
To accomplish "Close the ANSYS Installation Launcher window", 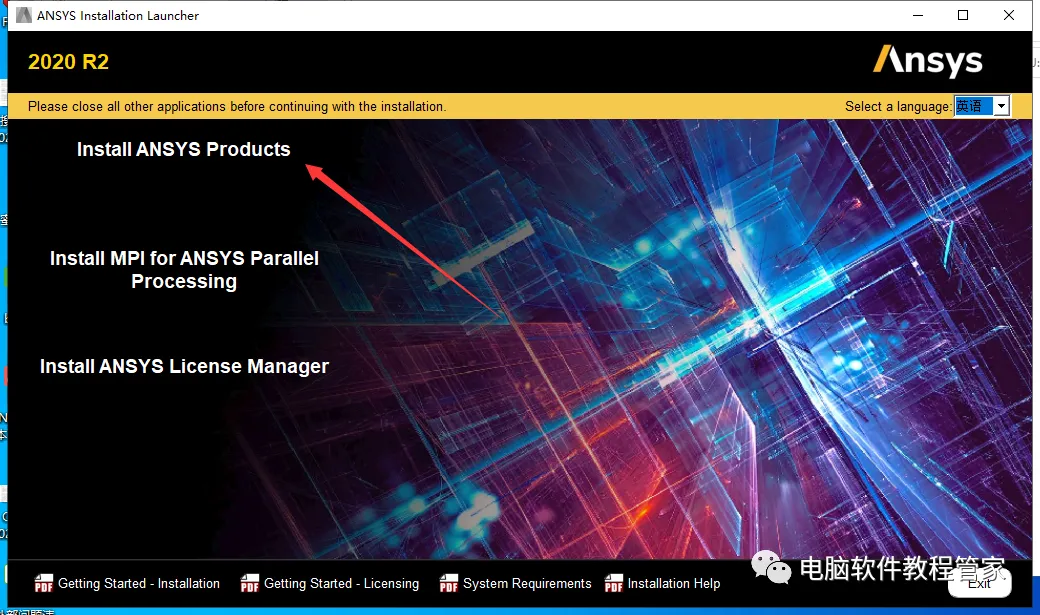I will pyautogui.click(x=1009, y=15).
